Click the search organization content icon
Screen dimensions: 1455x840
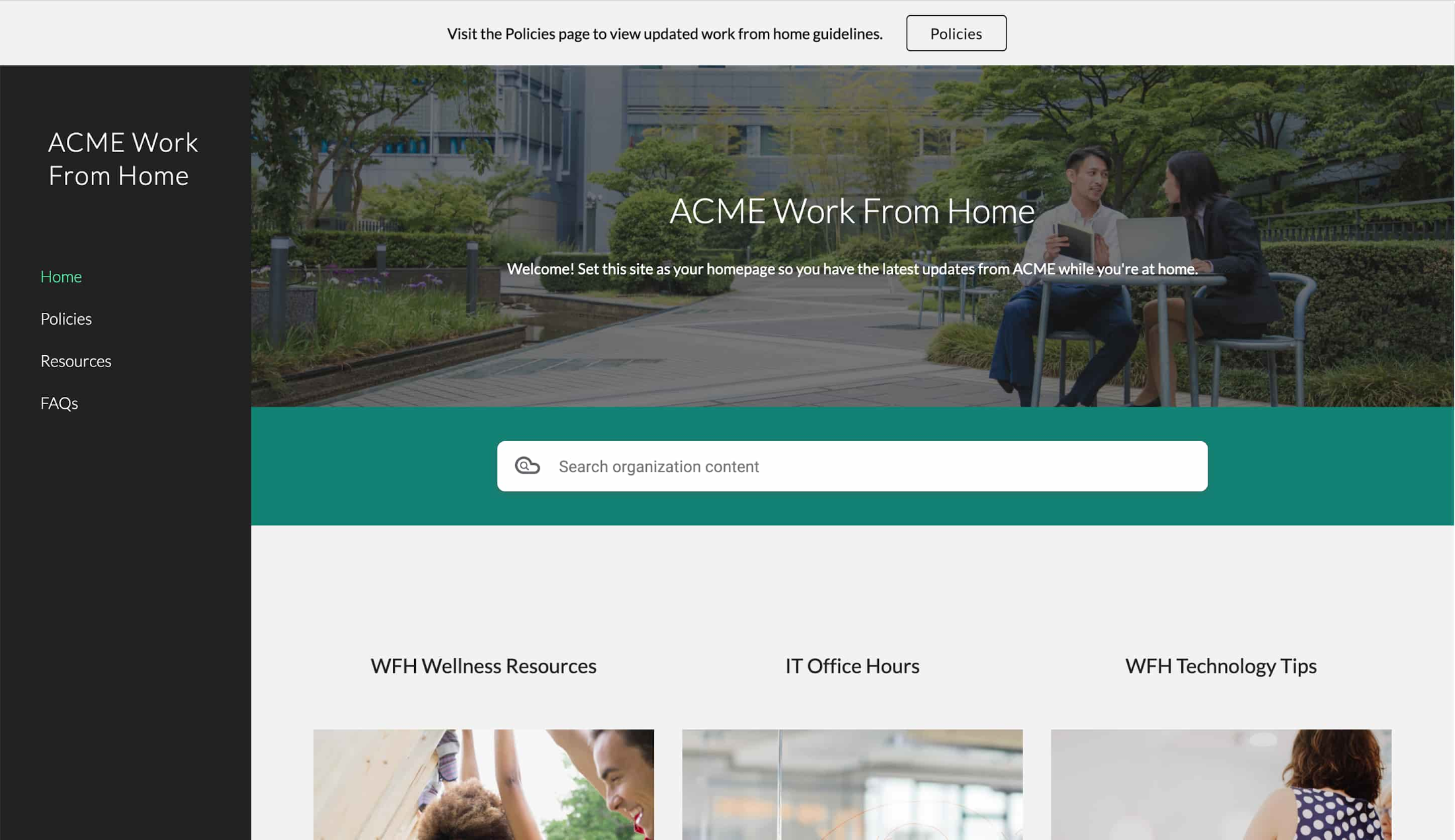pyautogui.click(x=527, y=465)
